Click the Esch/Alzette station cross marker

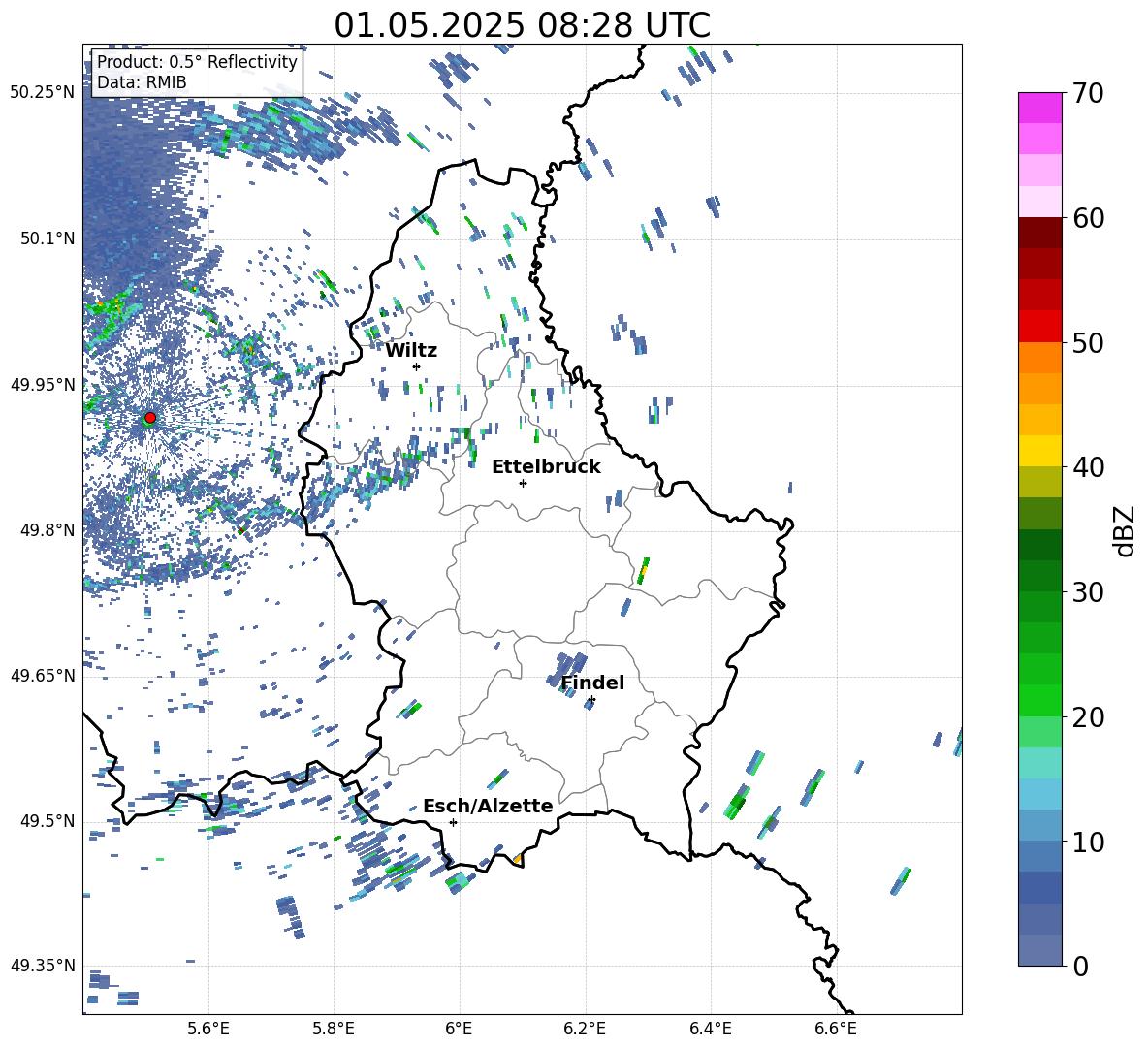[x=453, y=822]
